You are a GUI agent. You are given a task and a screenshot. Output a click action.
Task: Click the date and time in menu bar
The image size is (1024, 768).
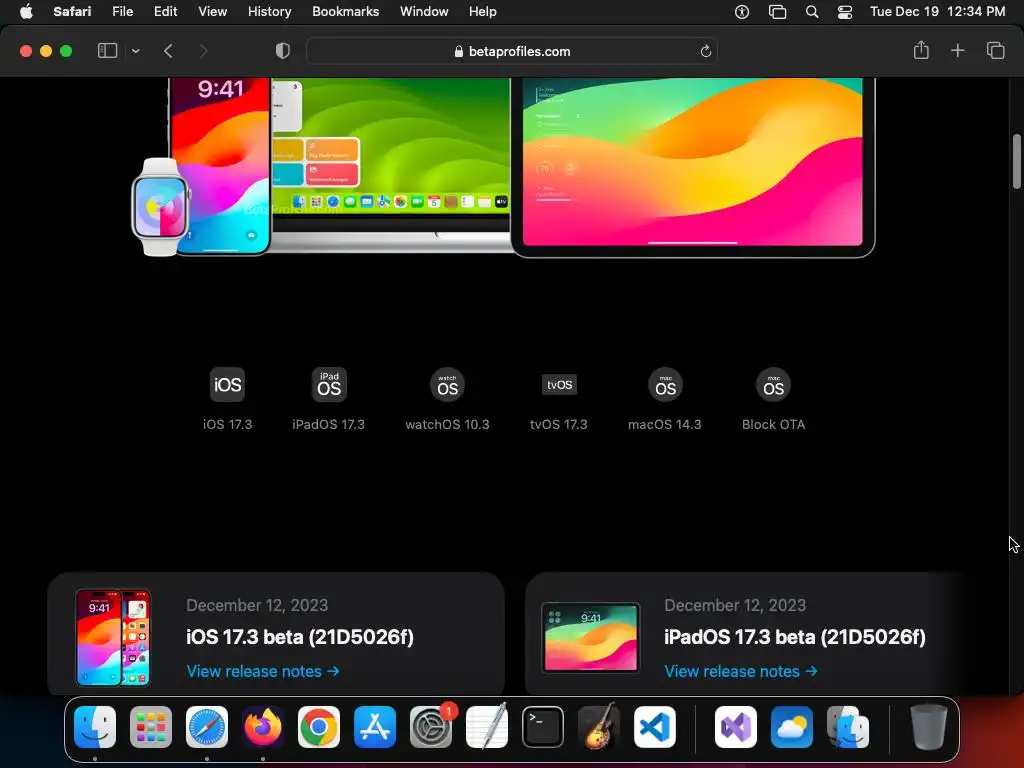(x=937, y=12)
